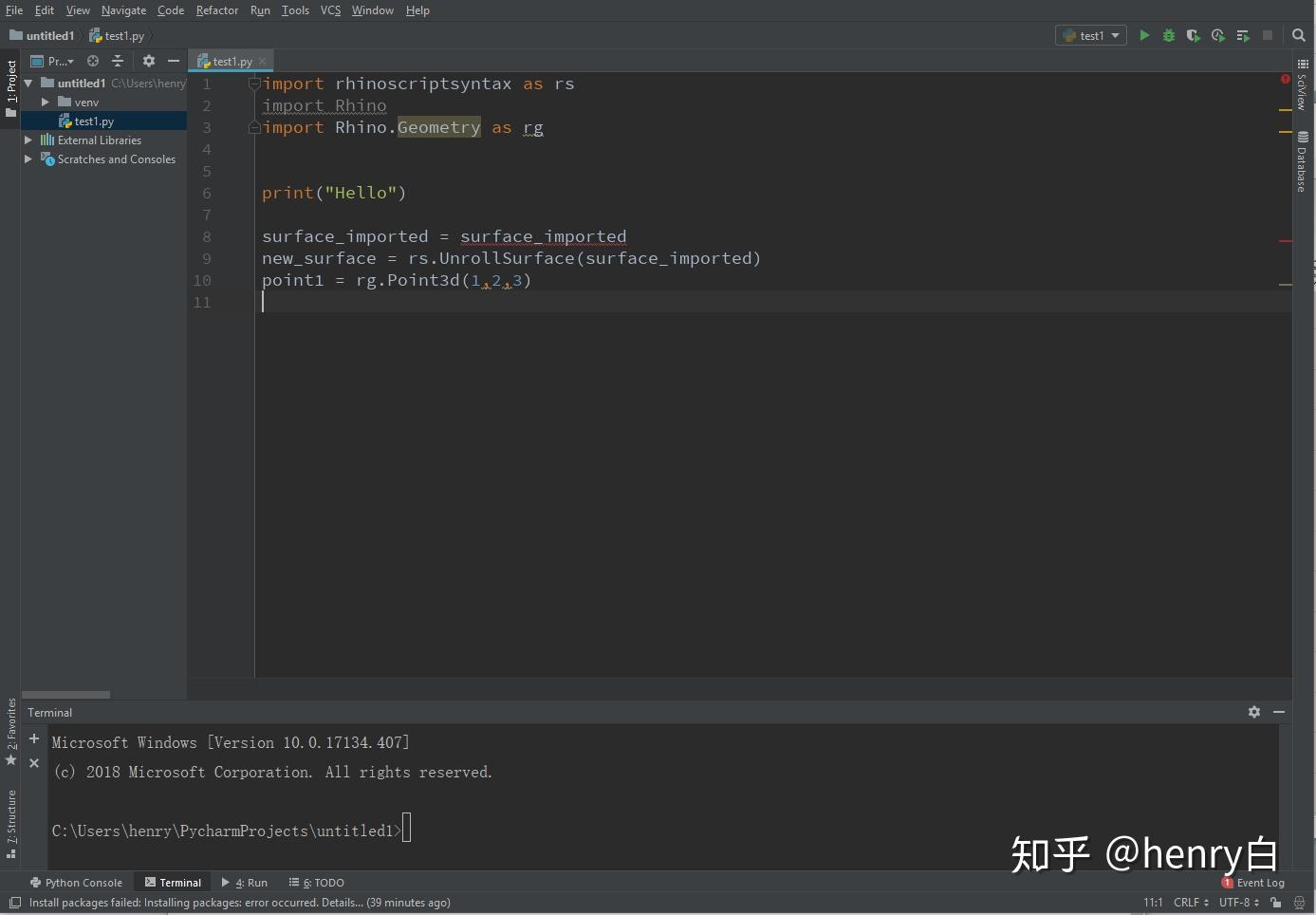Open the Project view selector dropdown

[52, 61]
